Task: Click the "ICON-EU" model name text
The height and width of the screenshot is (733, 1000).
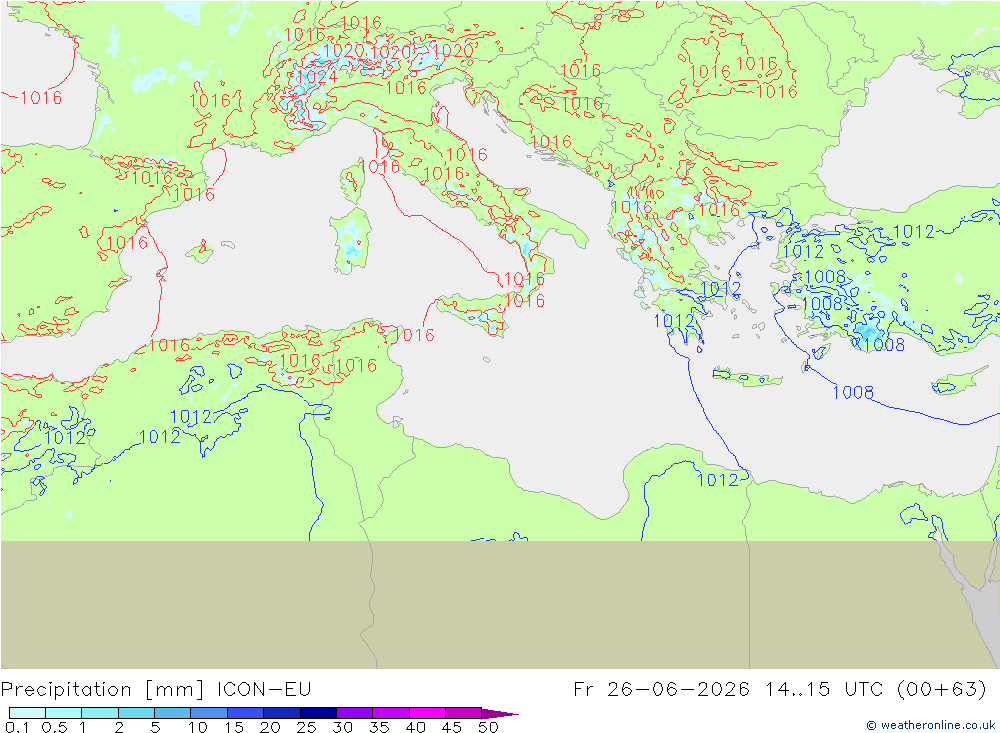Action: click(264, 689)
